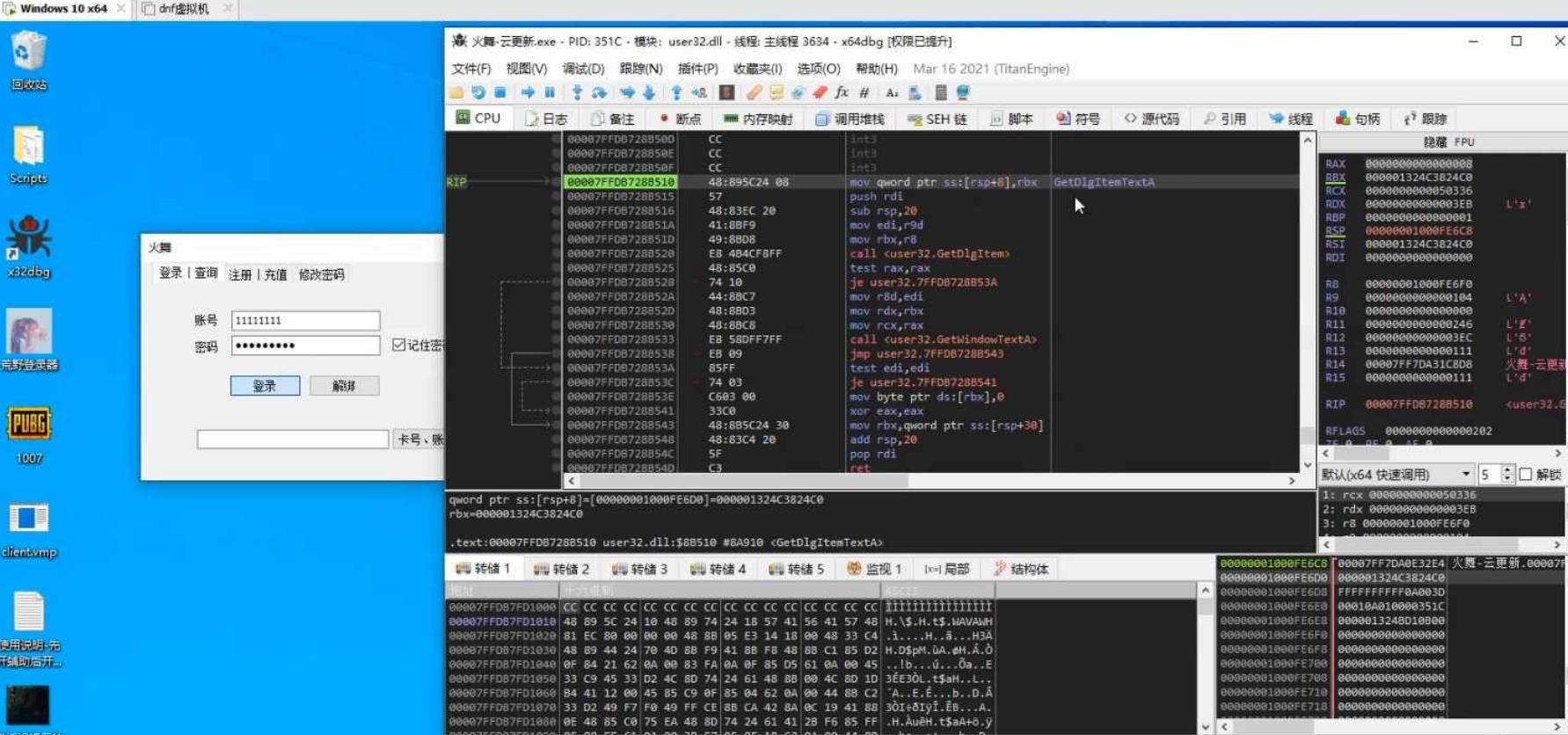The height and width of the screenshot is (735, 1568).
Task: Click the 登录 button in 火舞 window
Action: [265, 386]
